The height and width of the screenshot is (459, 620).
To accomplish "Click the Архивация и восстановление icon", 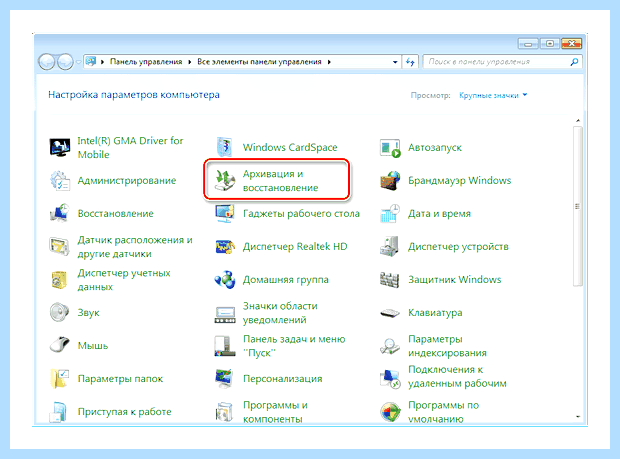I will [225, 181].
